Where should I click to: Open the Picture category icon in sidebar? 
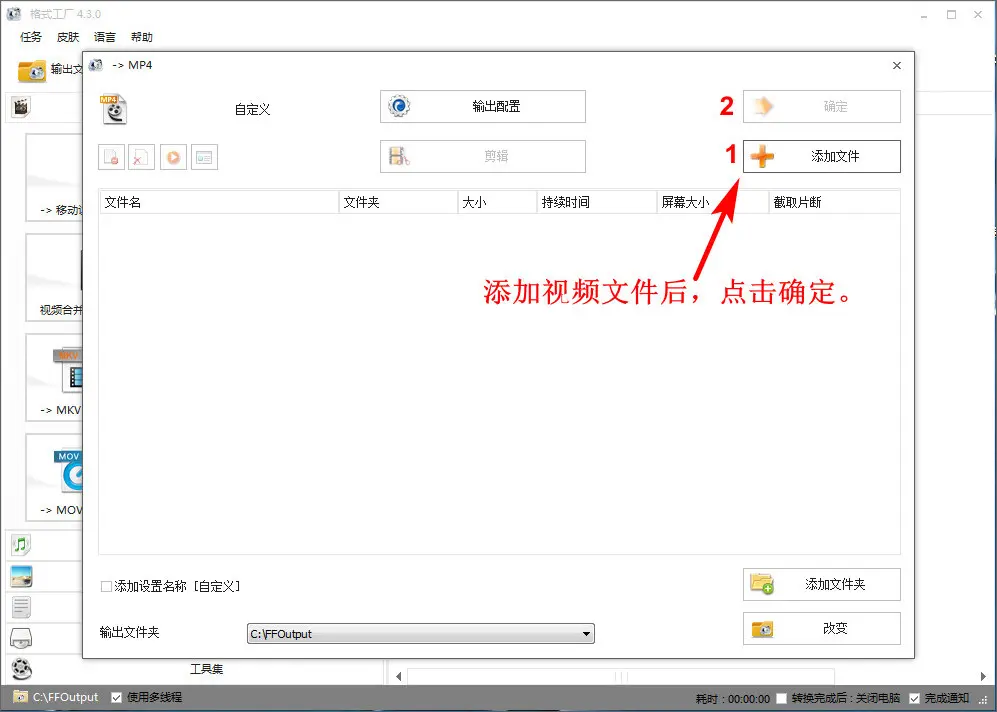[x=21, y=576]
